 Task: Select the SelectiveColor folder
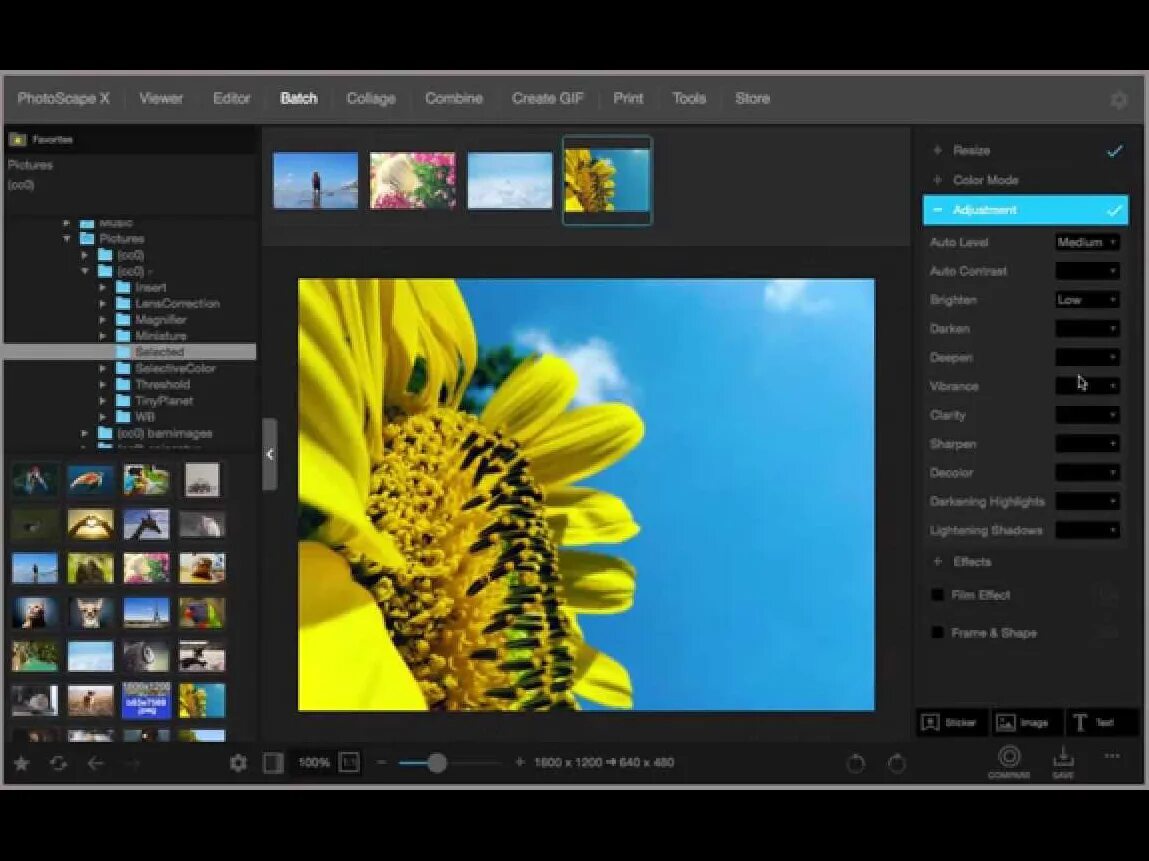point(174,368)
